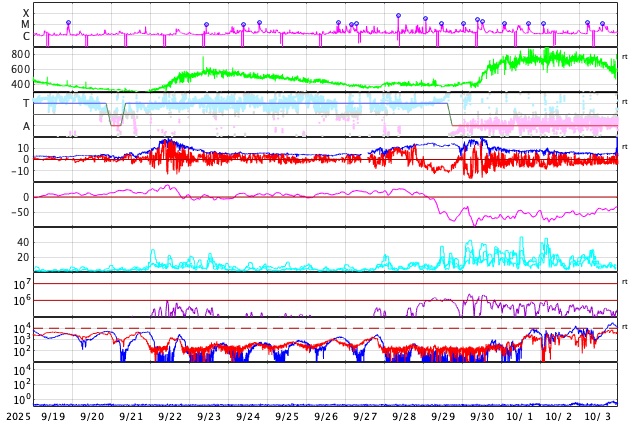
Task: Click the 800 tick on green plot
Action: 21,54
